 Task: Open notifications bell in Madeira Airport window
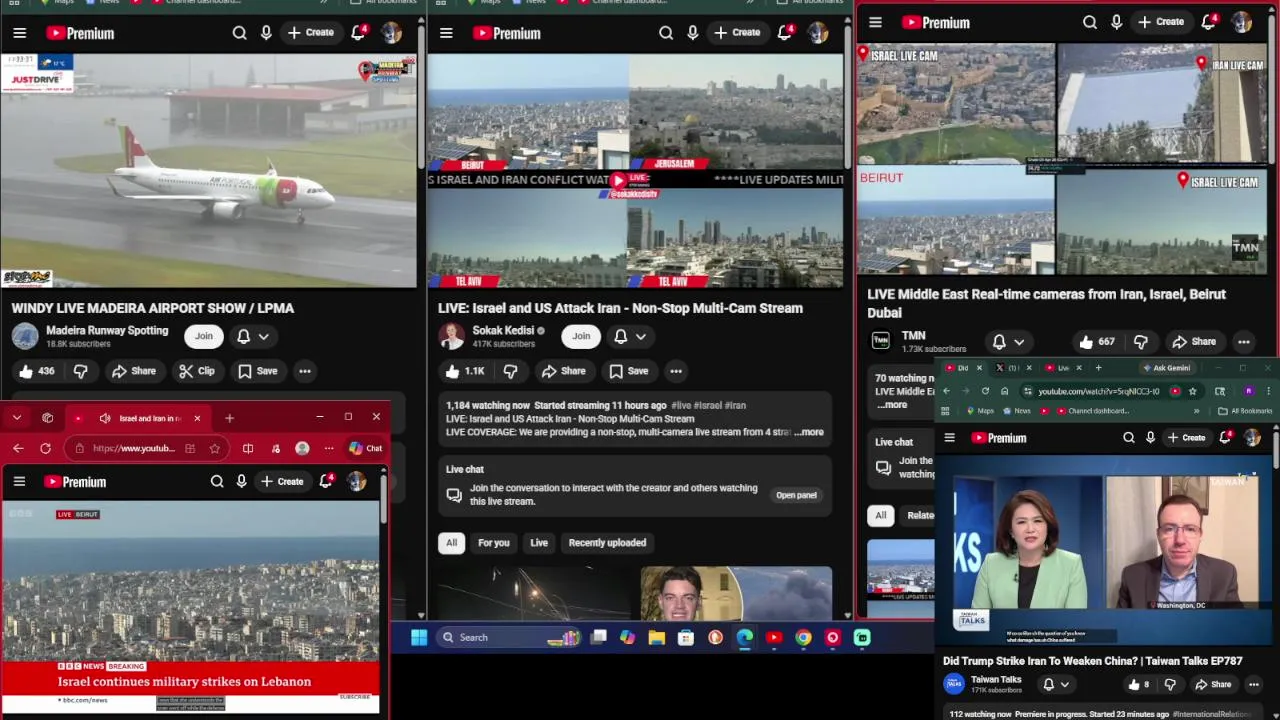tap(358, 33)
